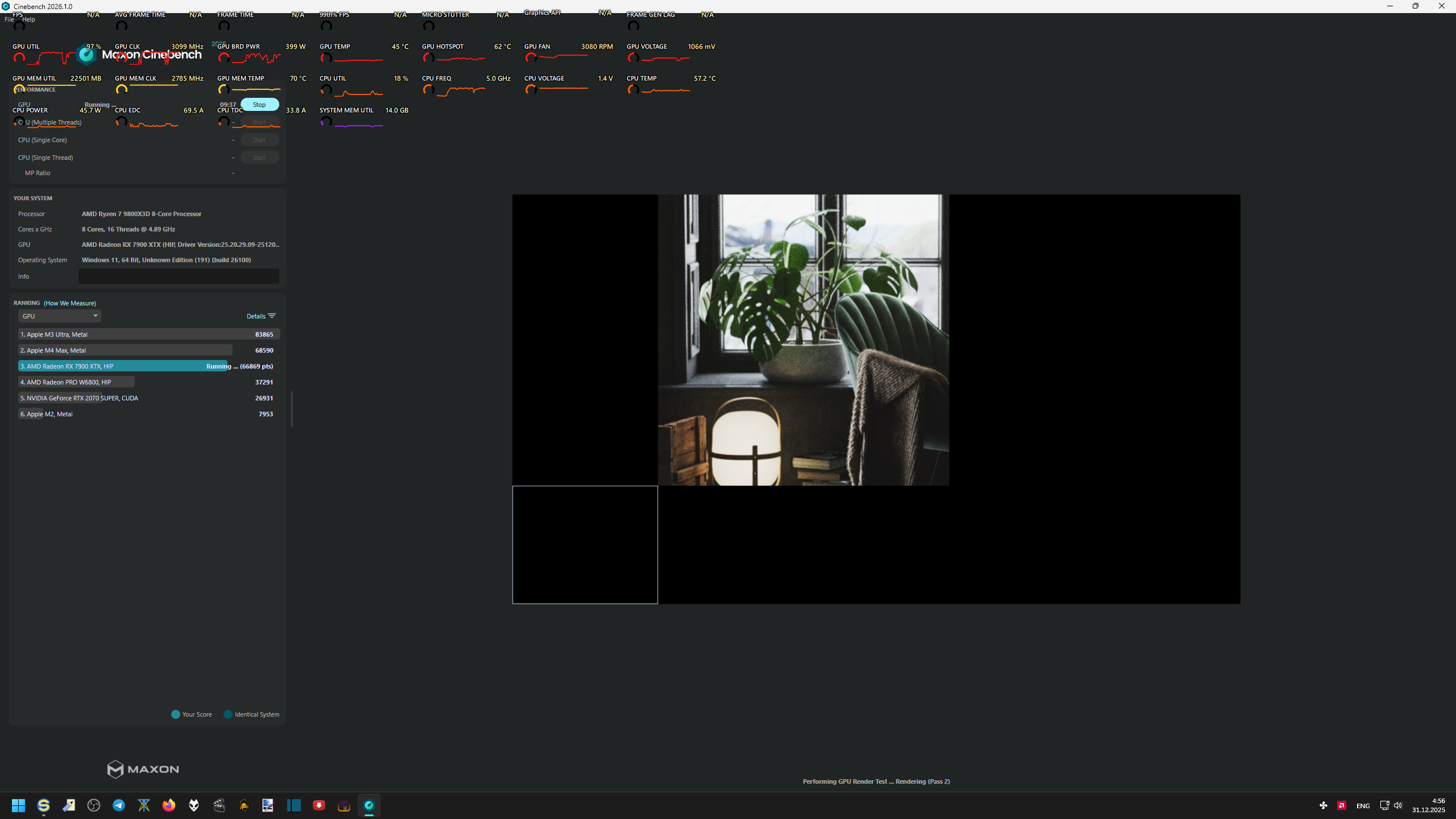
Task: Open the Help menu
Action: pos(28,19)
